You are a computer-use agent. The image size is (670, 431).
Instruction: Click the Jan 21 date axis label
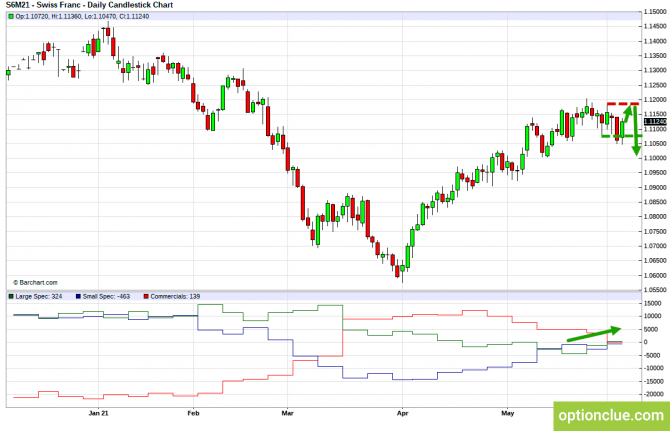point(98,413)
